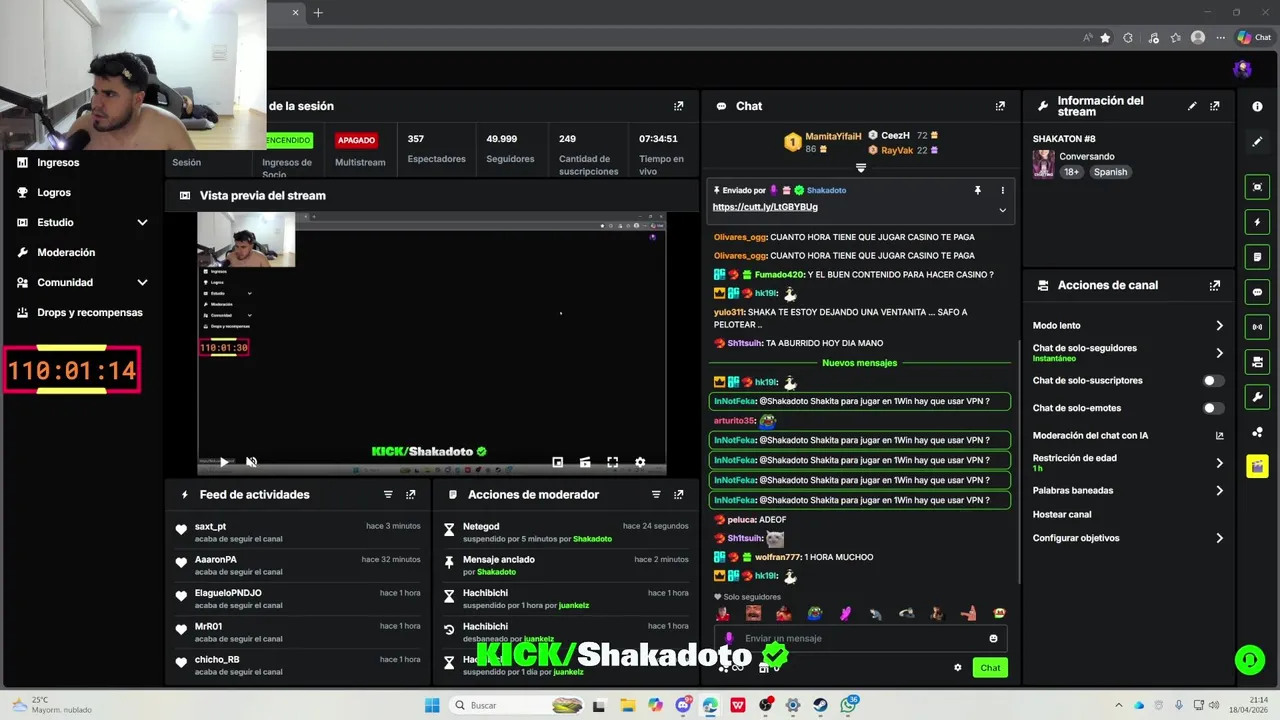The image size is (1280, 720).
Task: Send message with green Chat button
Action: click(990, 667)
